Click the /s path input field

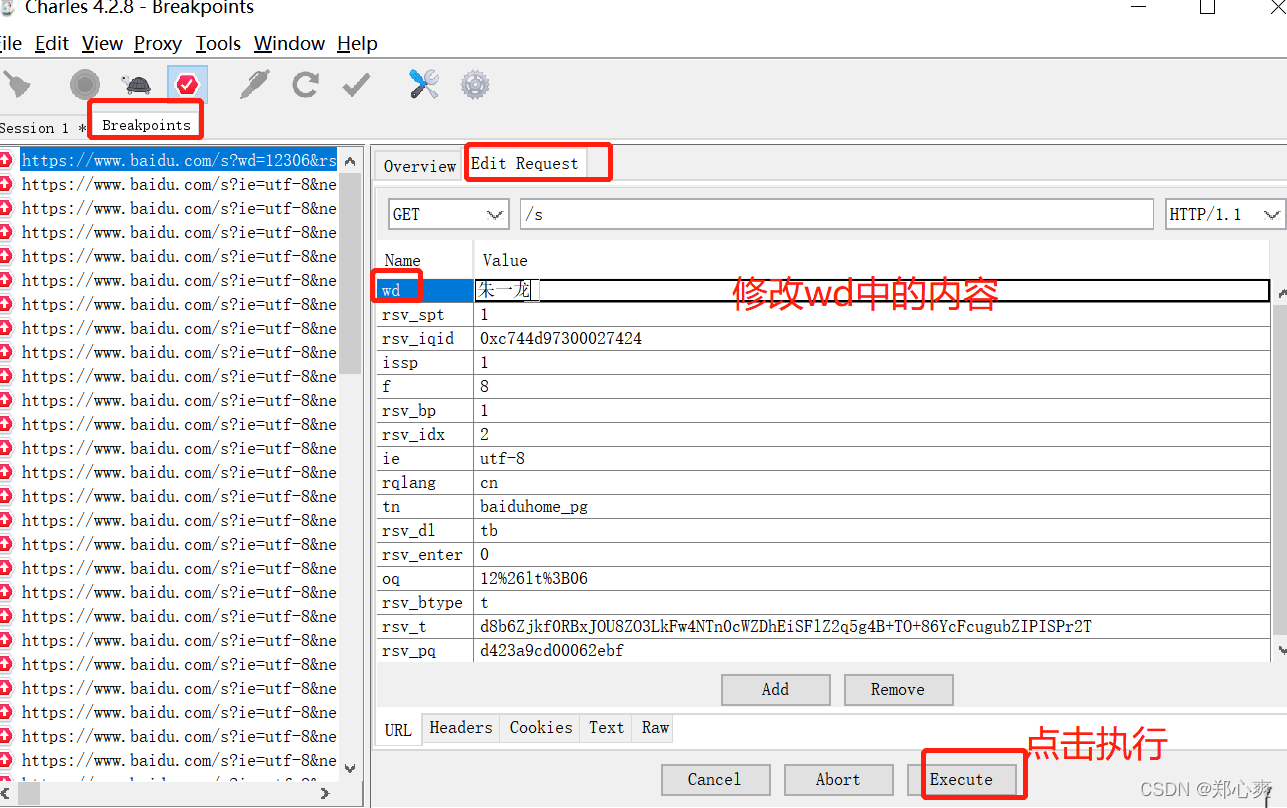pyautogui.click(x=837, y=214)
